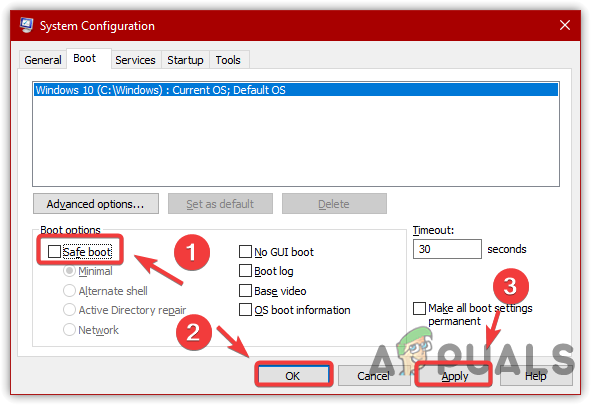Click the Delete button
Viewport: 591px width, 405px height.
[x=334, y=204]
